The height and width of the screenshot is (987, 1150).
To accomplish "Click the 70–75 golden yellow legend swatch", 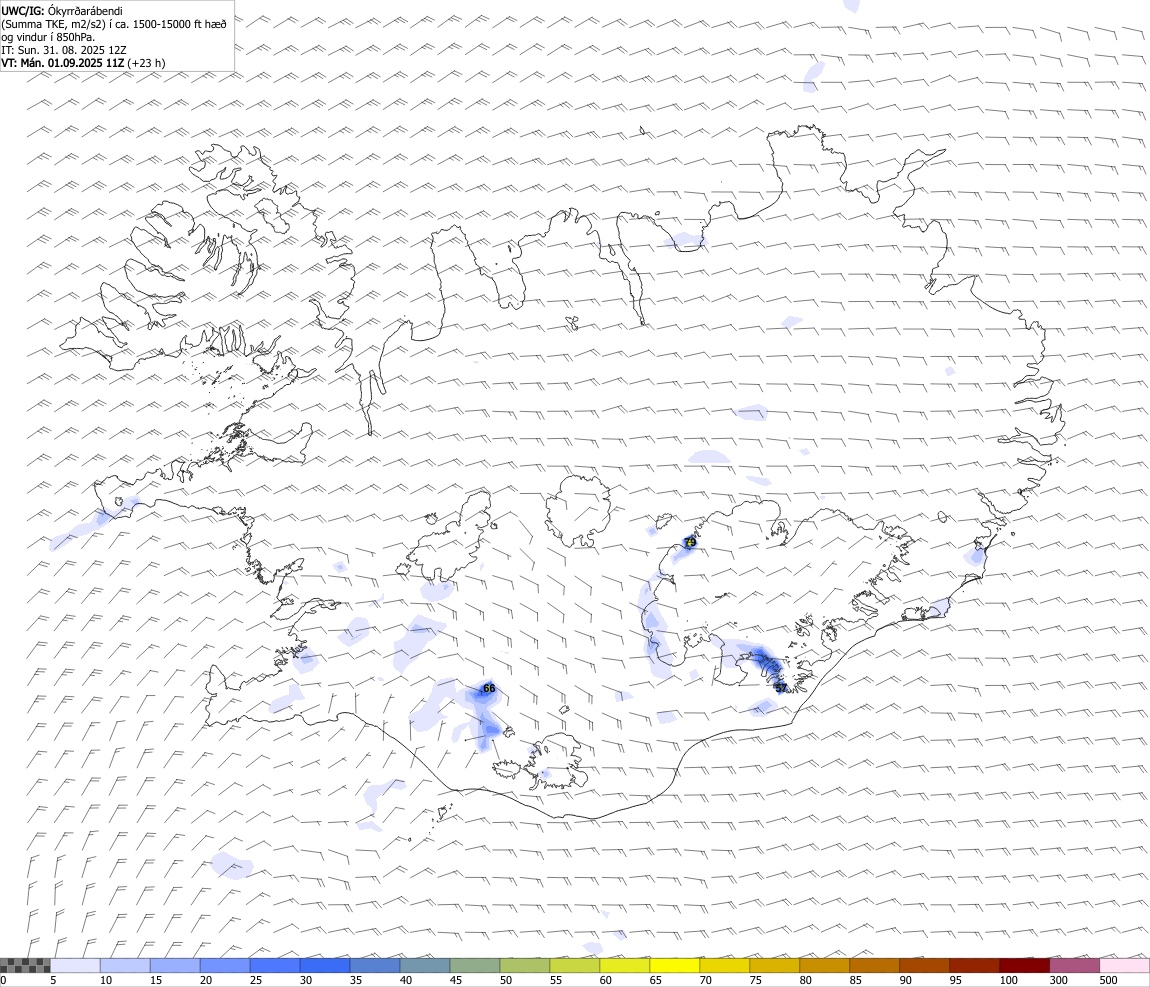I will click(x=725, y=966).
